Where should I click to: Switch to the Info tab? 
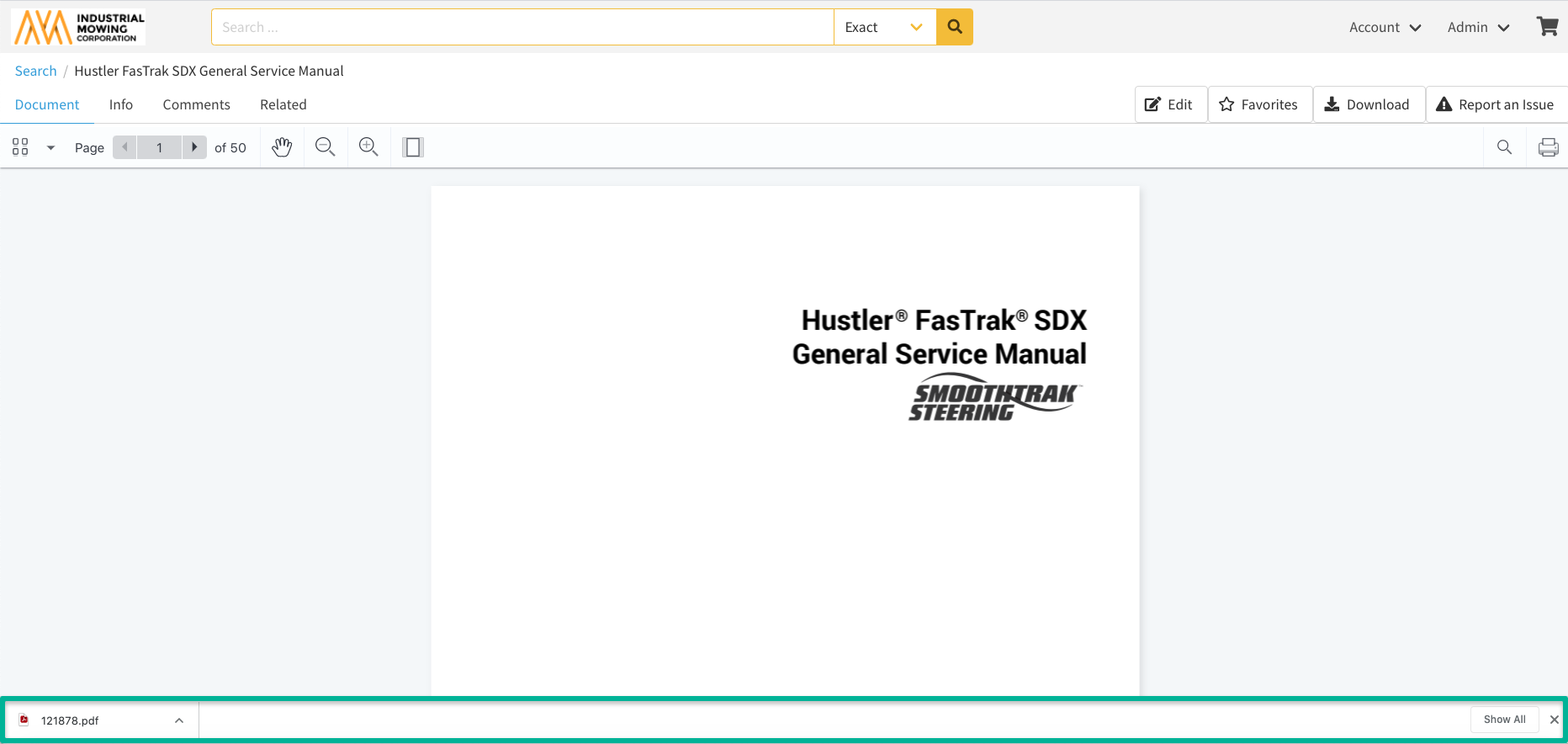[x=121, y=104]
